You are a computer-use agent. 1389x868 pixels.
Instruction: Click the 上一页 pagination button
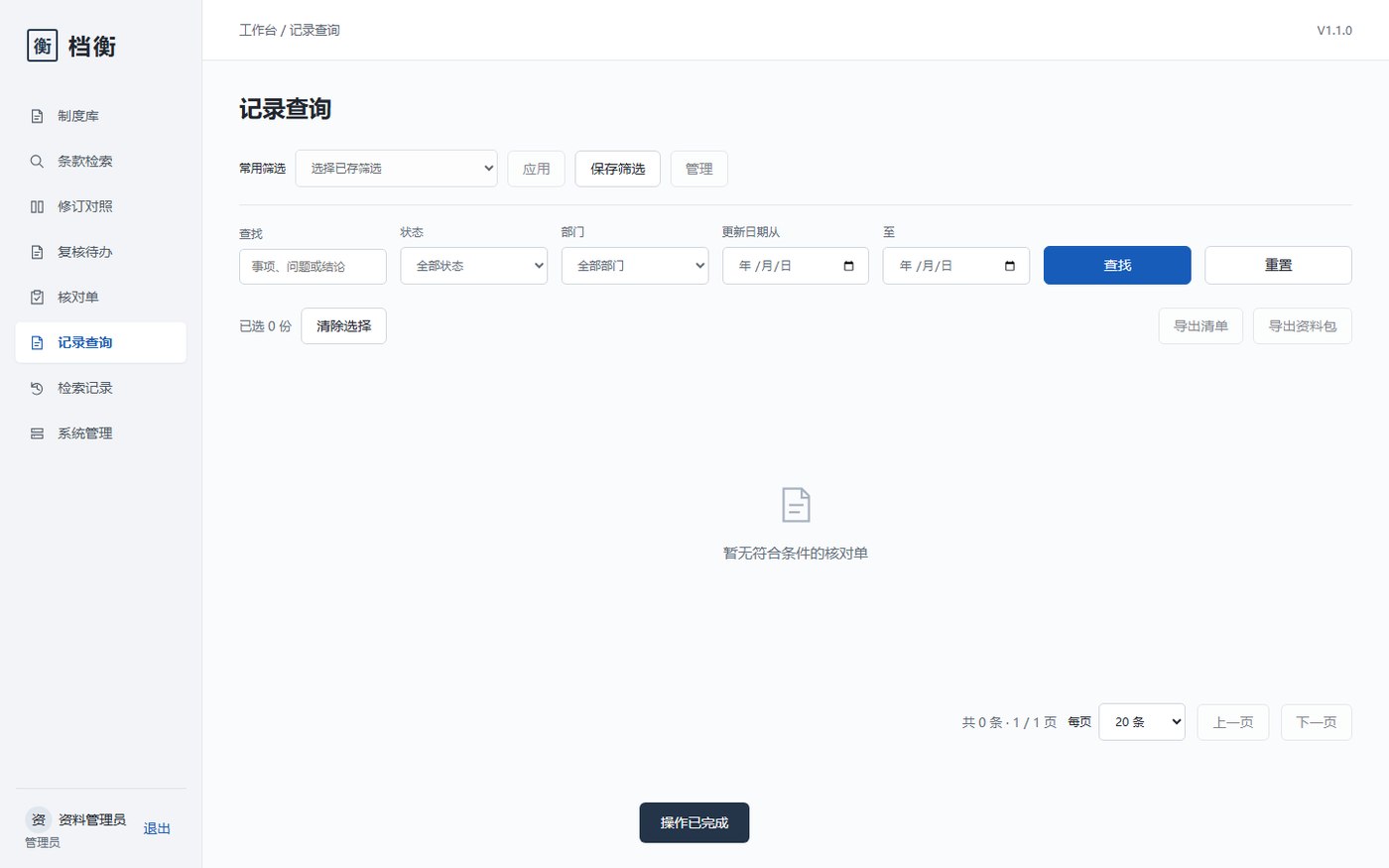click(x=1232, y=722)
